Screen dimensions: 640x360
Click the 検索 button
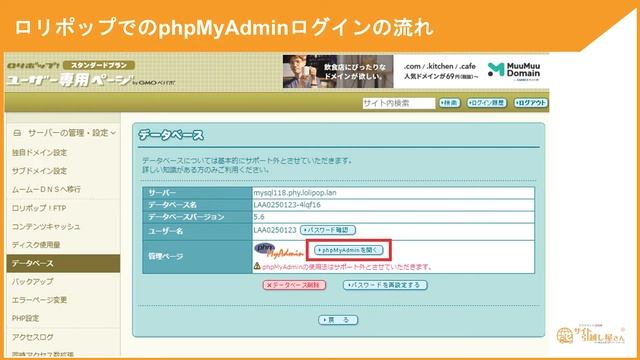[449, 103]
